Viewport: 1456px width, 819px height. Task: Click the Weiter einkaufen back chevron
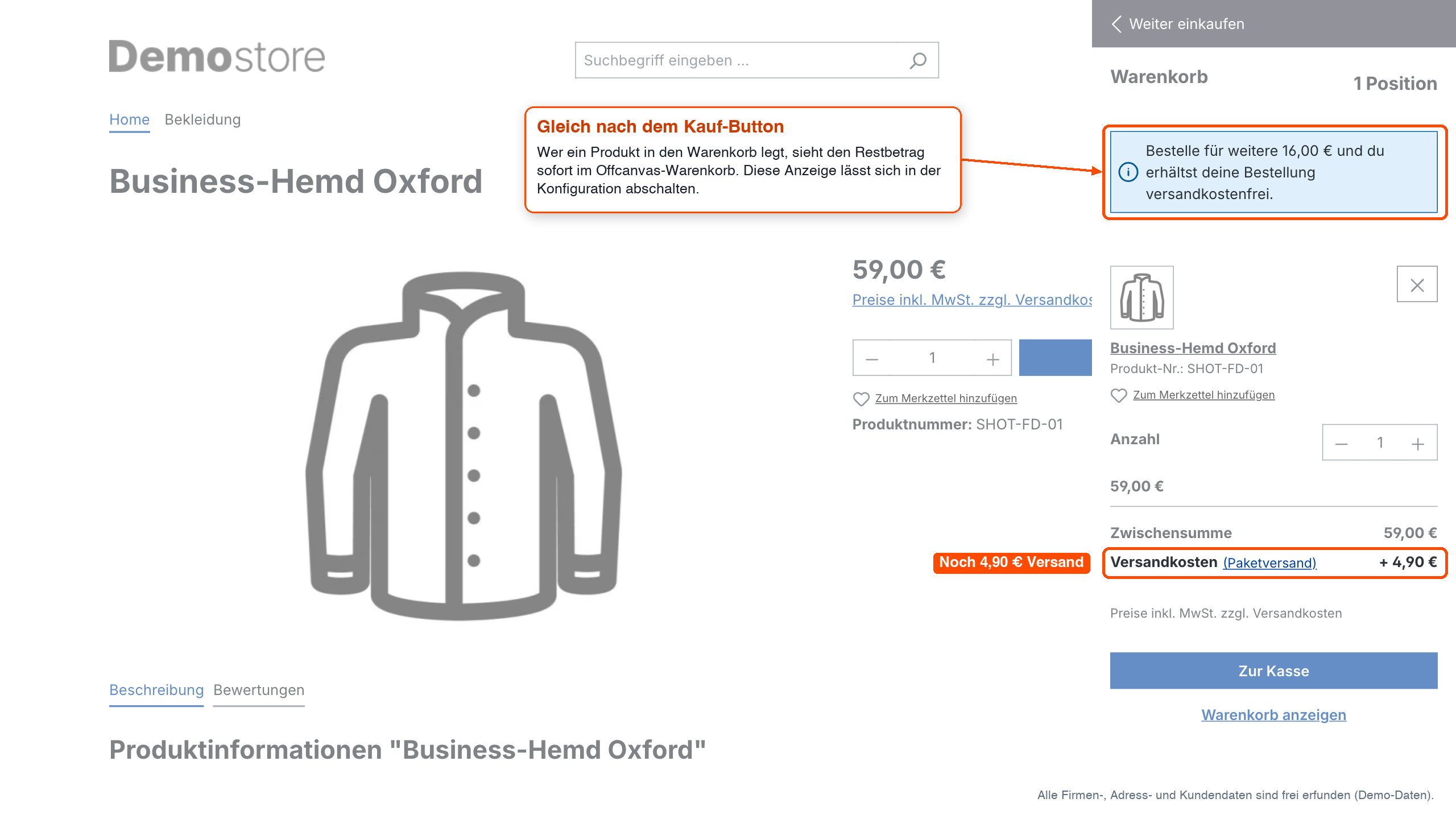[x=1117, y=24]
